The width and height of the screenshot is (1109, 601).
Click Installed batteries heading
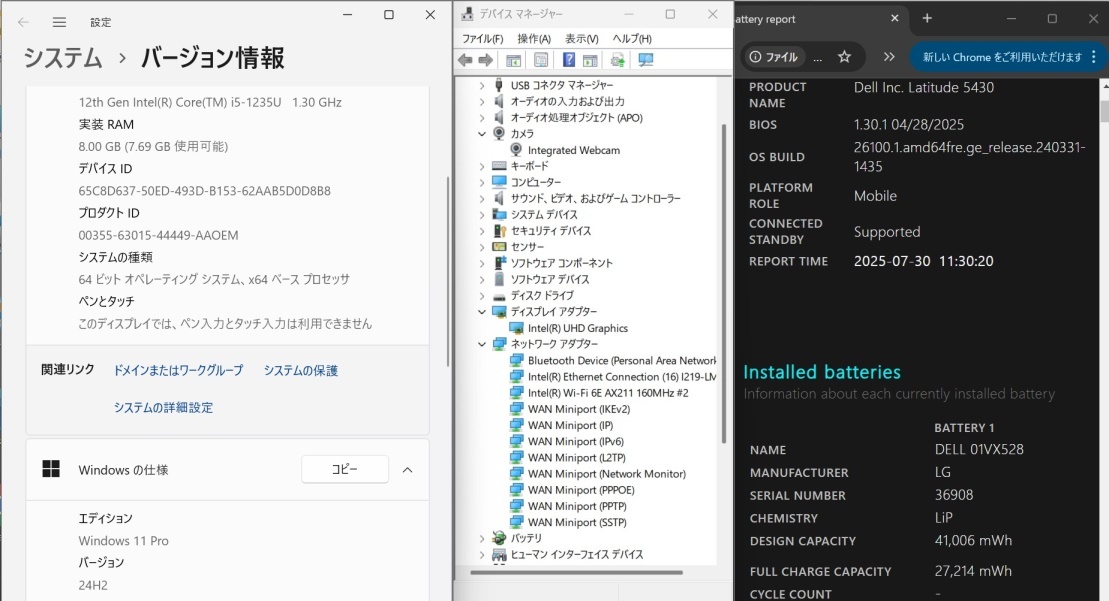point(822,372)
